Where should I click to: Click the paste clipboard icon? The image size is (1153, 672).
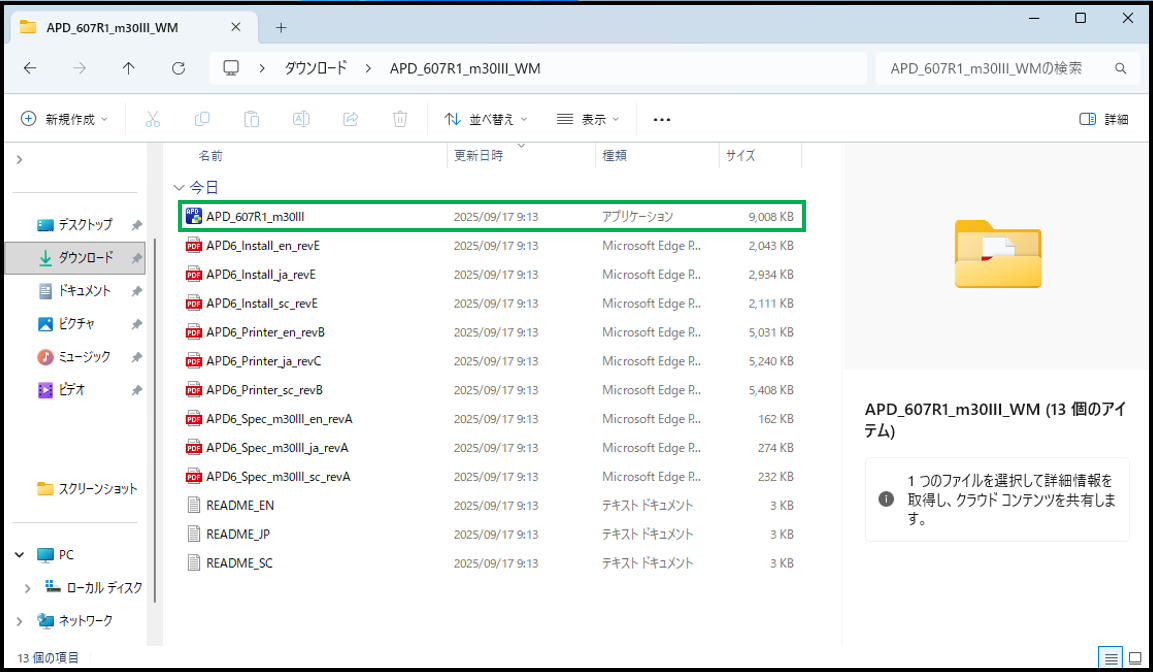pos(252,119)
